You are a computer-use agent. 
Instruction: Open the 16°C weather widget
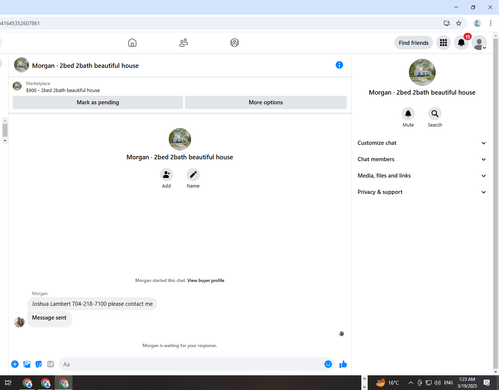click(387, 383)
